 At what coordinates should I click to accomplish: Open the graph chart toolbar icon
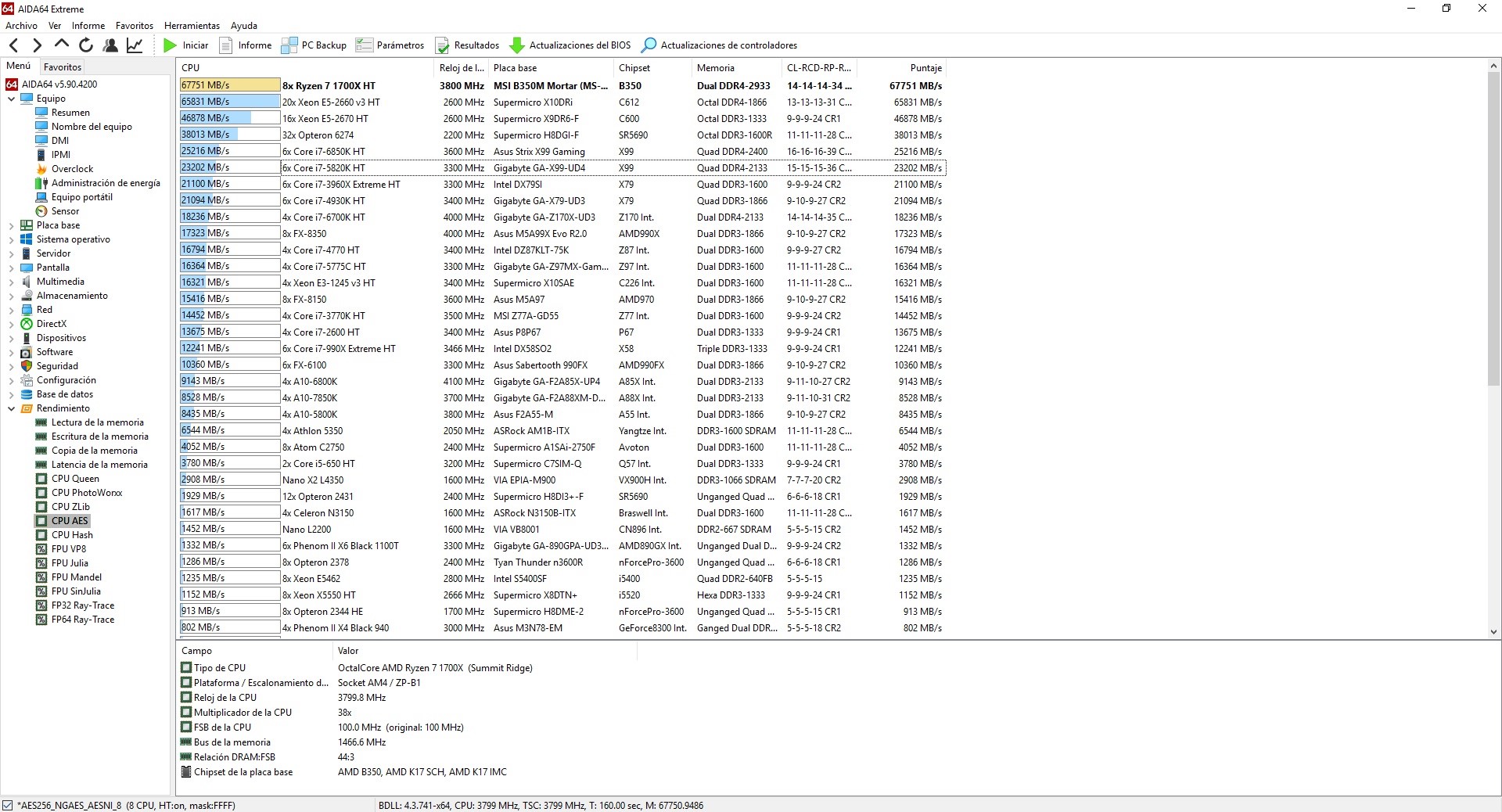(x=135, y=45)
